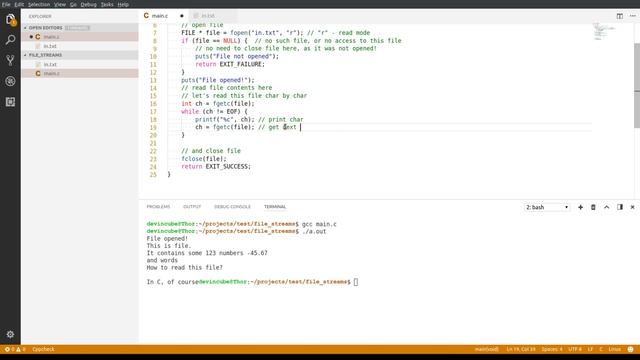Click the code minimap preview
640x360 pixels.
click(604, 31)
